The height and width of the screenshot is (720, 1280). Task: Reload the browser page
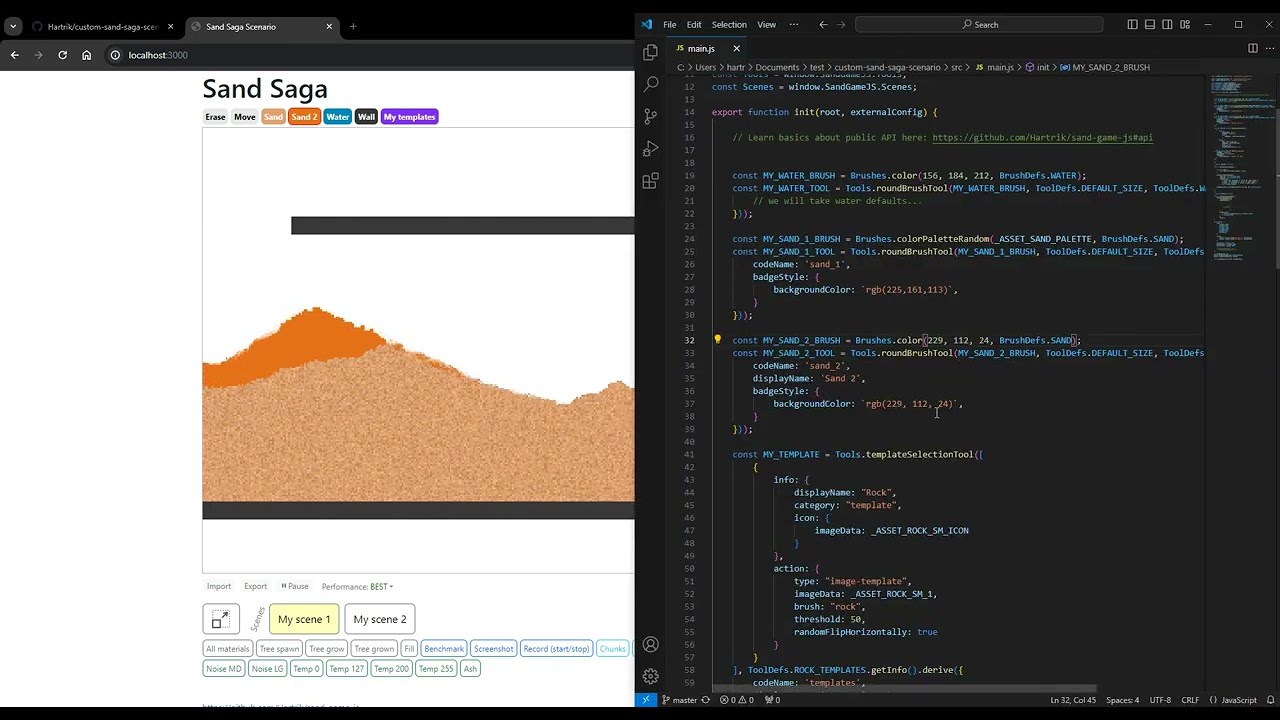[x=62, y=55]
